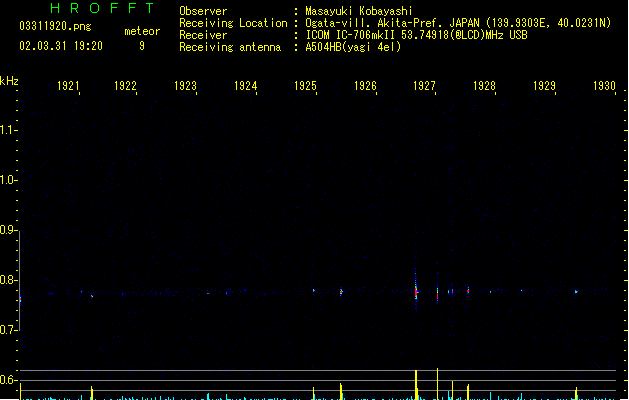Click the 1923 time axis label
The height and width of the screenshot is (400, 629).
(185, 86)
